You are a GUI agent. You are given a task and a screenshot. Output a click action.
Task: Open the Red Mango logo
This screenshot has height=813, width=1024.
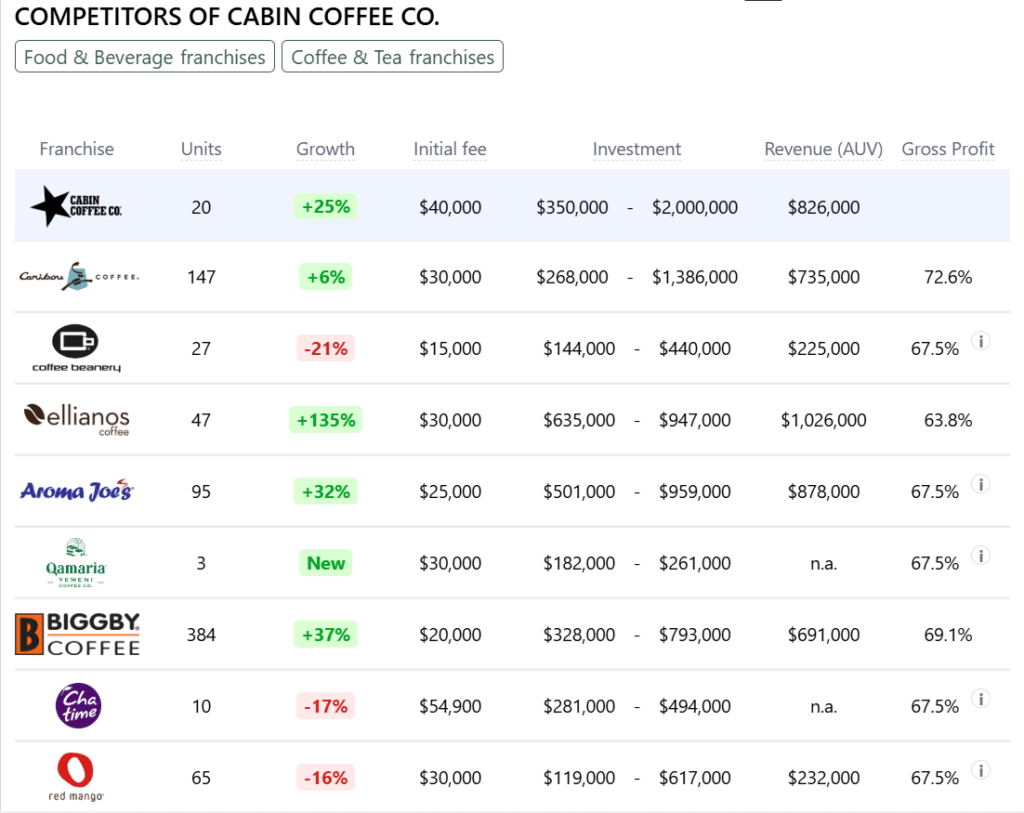pyautogui.click(x=76, y=777)
